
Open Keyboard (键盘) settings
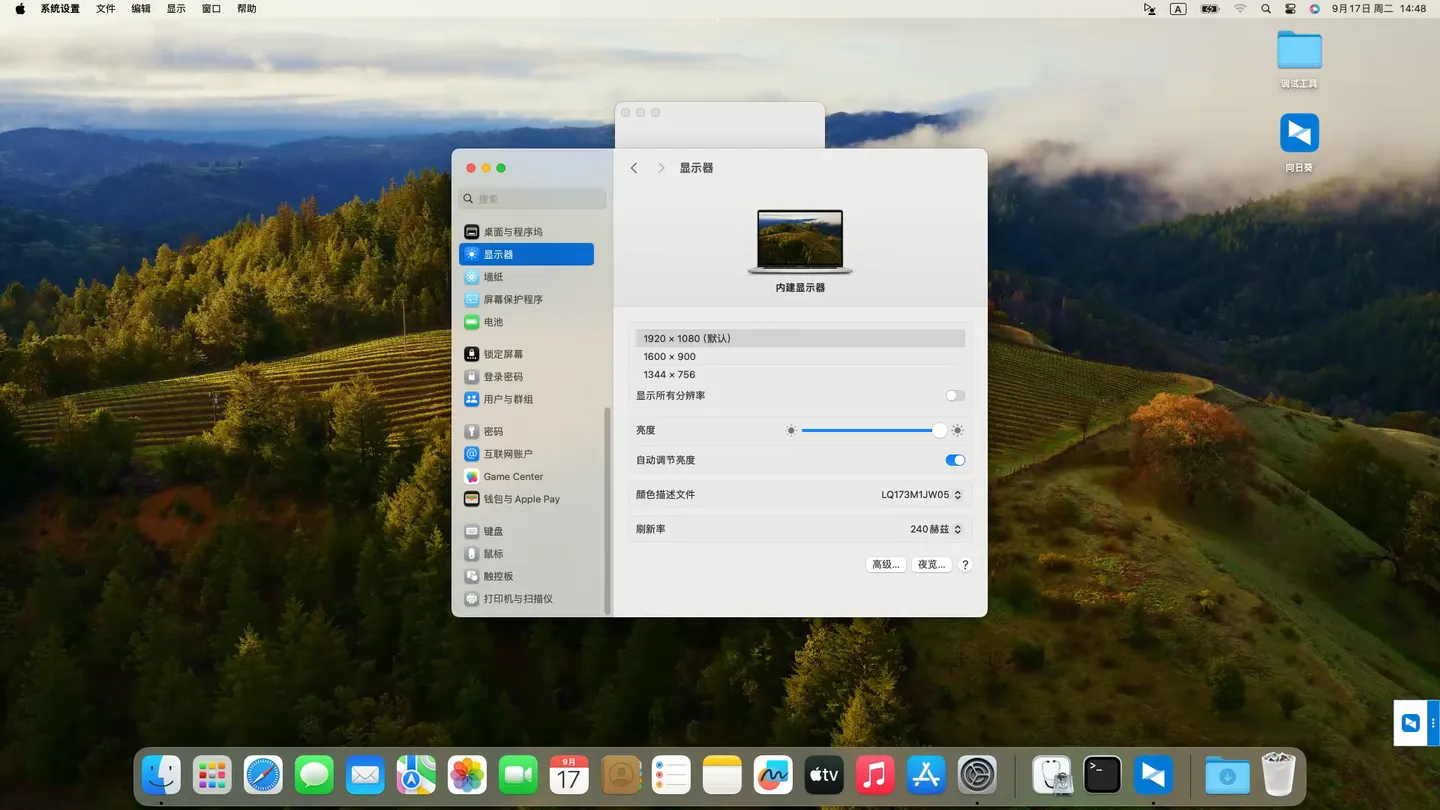(x=493, y=531)
